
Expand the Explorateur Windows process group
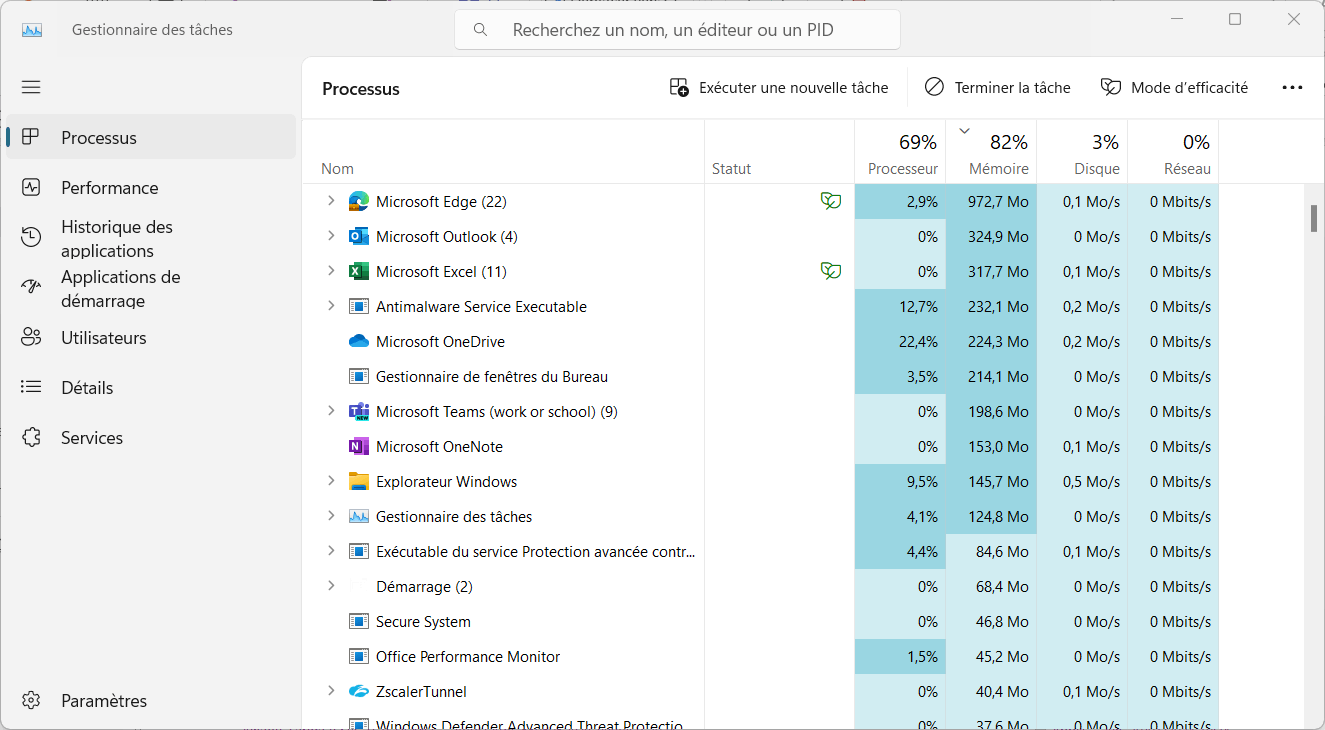click(331, 481)
